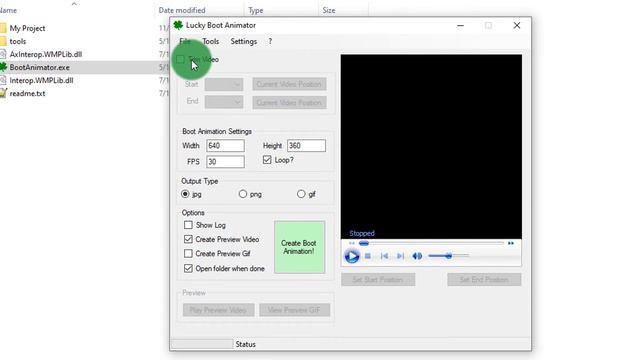Click the Set End Position button

[x=484, y=280]
